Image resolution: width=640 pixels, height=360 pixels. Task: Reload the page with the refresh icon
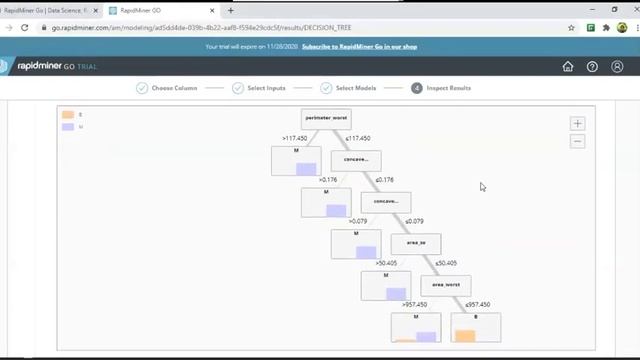(x=25, y=28)
